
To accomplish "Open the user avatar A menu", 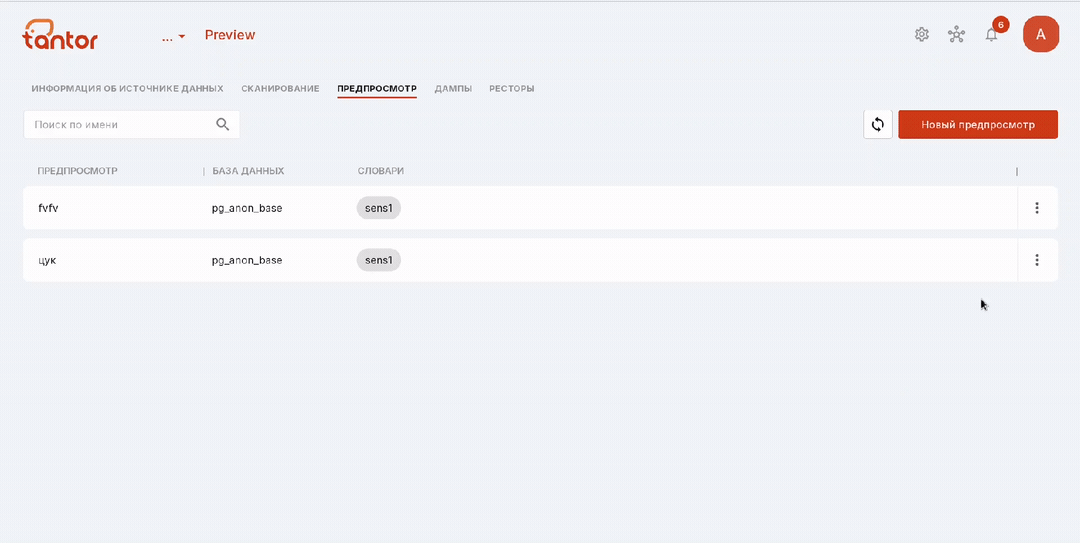I will (1041, 34).
